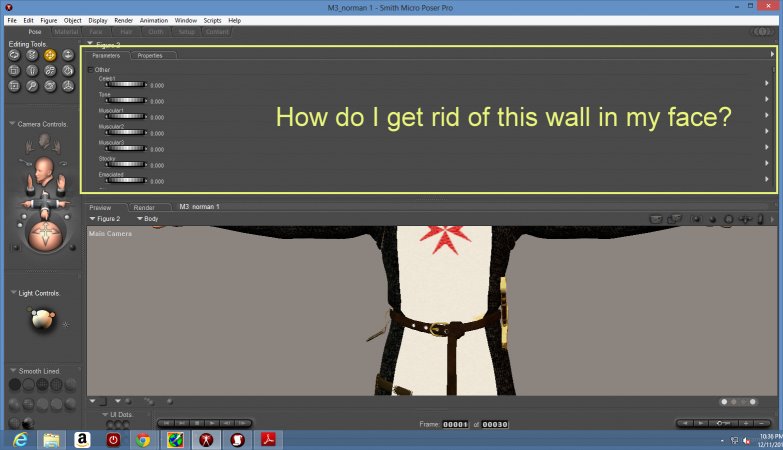
Task: Select the Translate In/Out tool
Action: [68, 55]
